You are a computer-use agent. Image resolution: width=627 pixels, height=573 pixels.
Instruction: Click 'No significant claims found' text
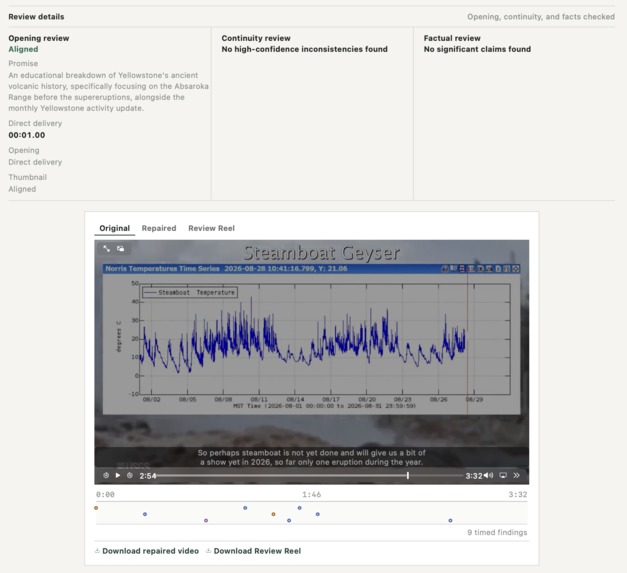[x=477, y=49]
